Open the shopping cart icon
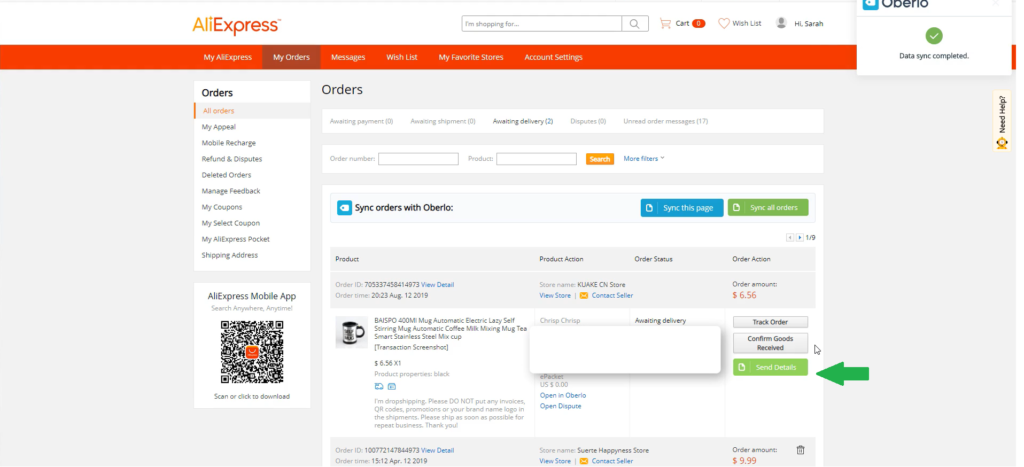The image size is (1024, 467). pyautogui.click(x=665, y=24)
